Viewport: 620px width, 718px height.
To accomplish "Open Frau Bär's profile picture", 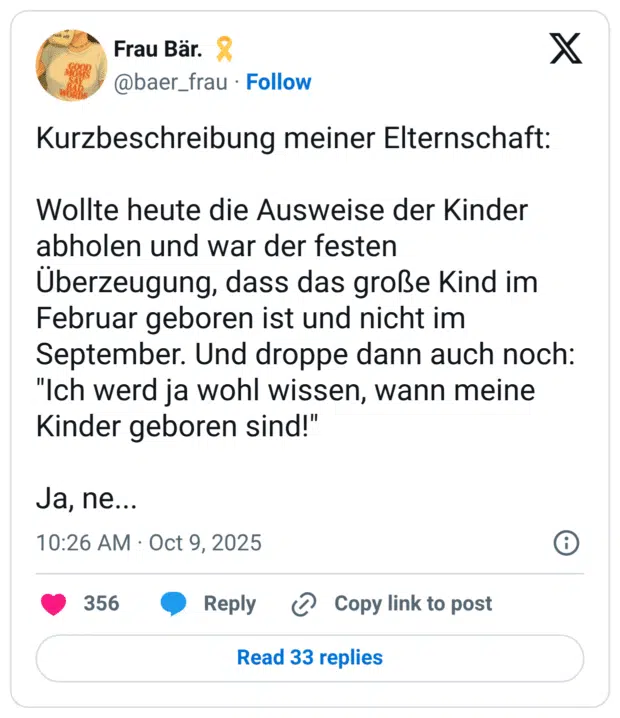I will 72,65.
